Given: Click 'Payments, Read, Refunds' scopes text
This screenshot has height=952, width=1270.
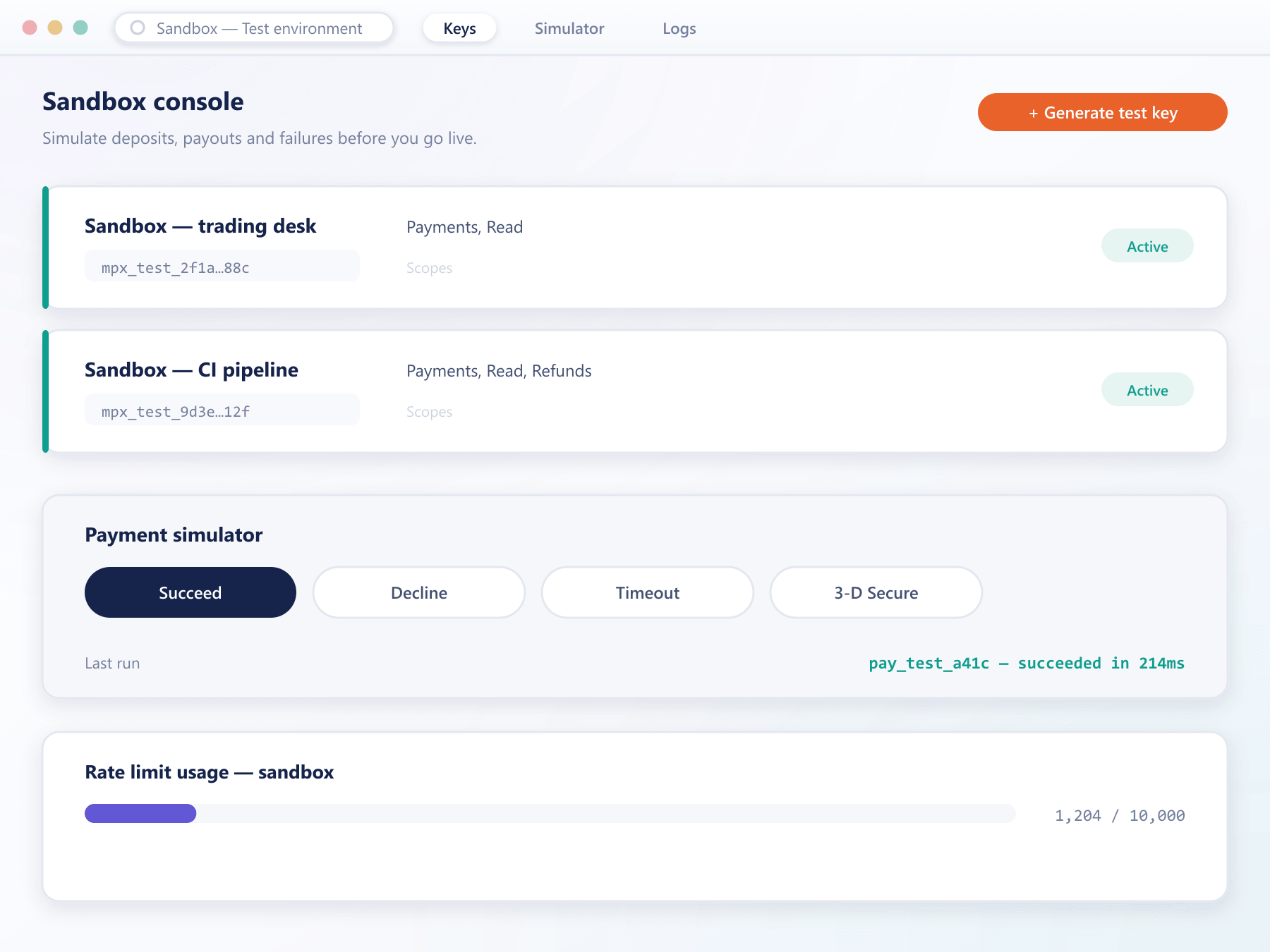Looking at the screenshot, I should (x=499, y=371).
